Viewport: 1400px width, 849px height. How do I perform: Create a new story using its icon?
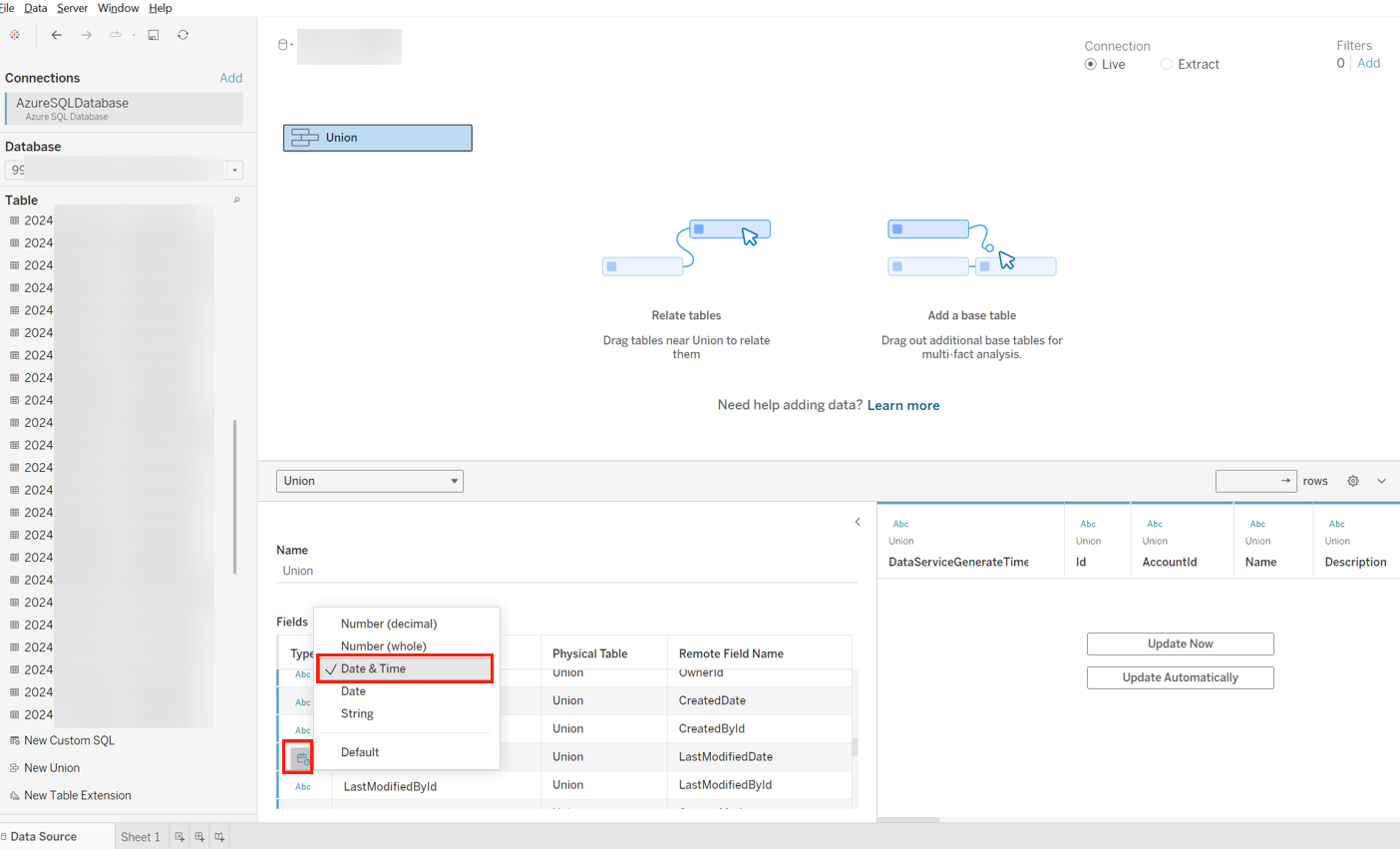218,837
